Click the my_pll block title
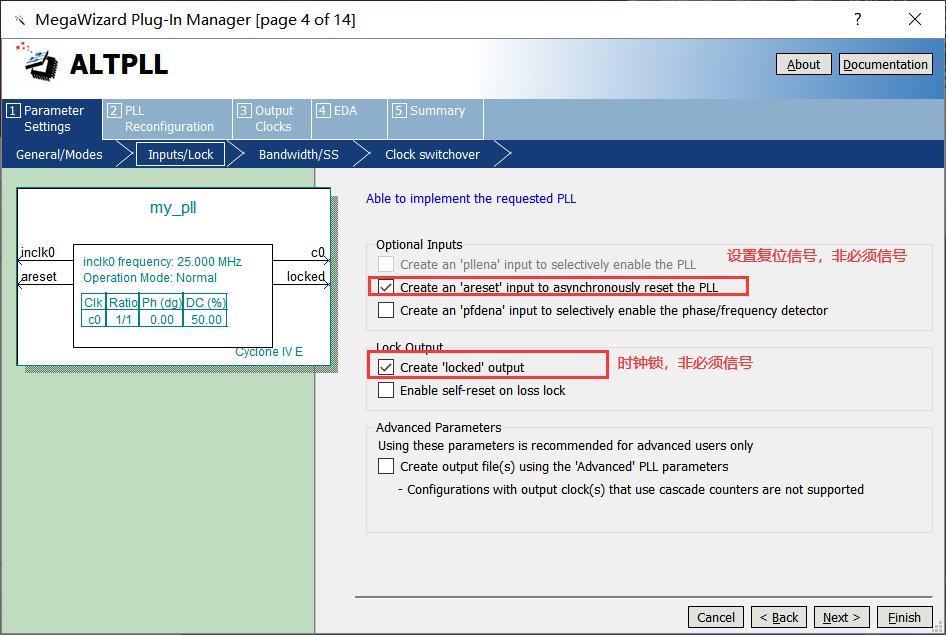Viewport: 946px width, 635px height. pos(173,207)
